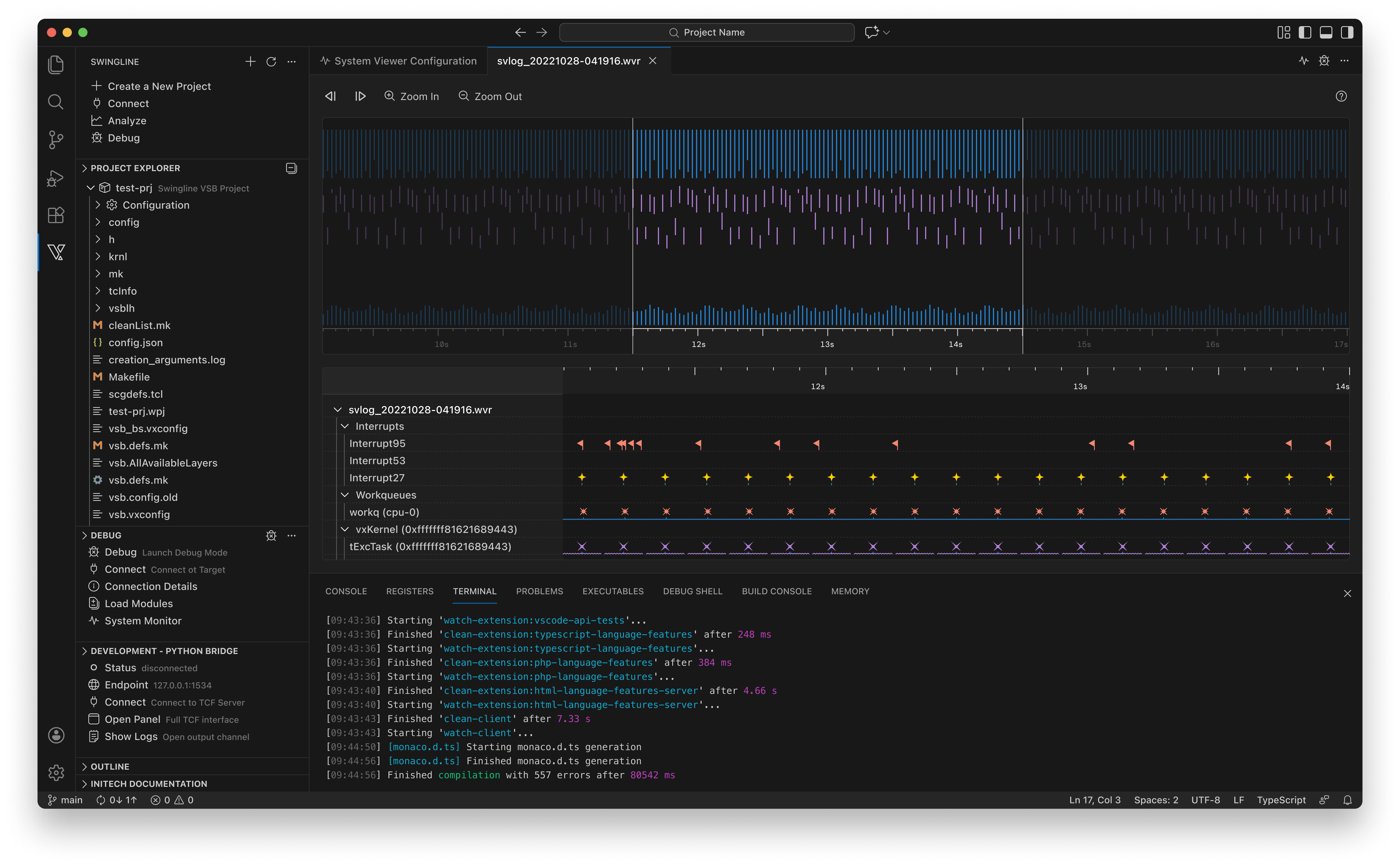Open notifications bell in status bar
The width and height of the screenshot is (1400, 865).
pos(1347,800)
